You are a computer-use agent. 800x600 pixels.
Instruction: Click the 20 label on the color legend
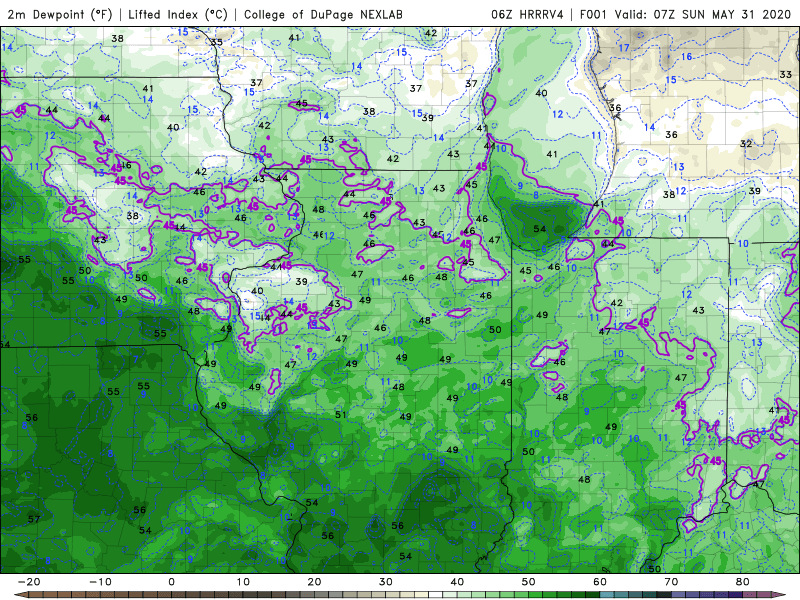pyautogui.click(x=314, y=582)
